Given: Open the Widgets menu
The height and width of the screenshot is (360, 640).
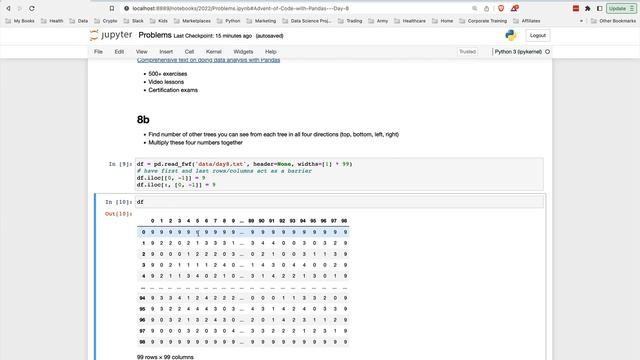Looking at the screenshot, I should tap(243, 52).
